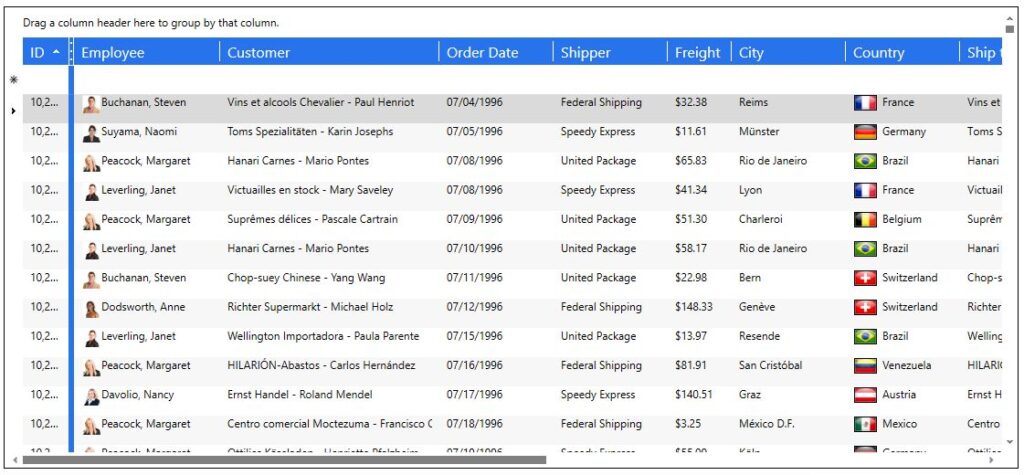Click Anne Dodsworth's employee photo
This screenshot has width=1024, height=475.
[x=91, y=309]
